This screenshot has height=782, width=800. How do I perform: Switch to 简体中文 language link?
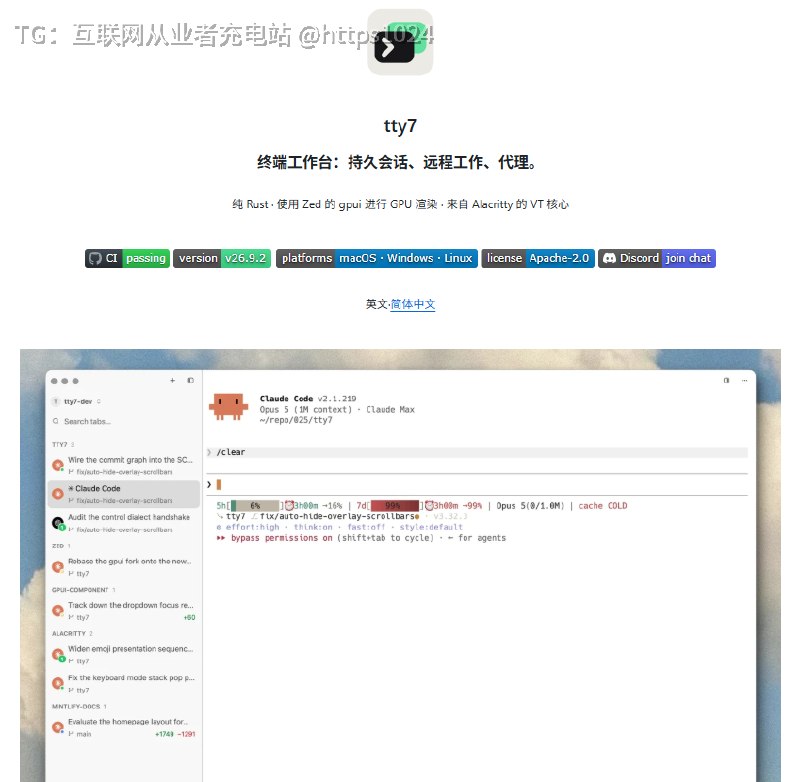coord(412,304)
